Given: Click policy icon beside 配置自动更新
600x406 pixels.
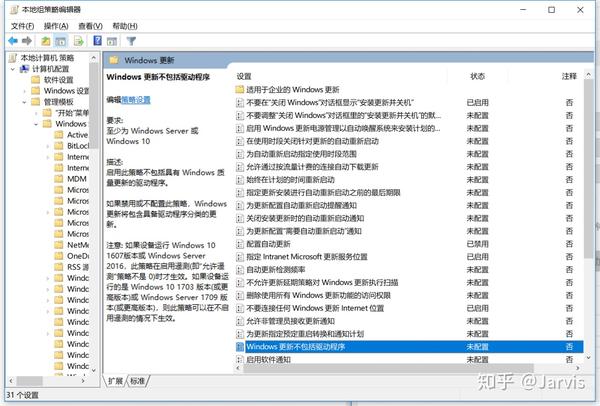Looking at the screenshot, I should point(240,244).
